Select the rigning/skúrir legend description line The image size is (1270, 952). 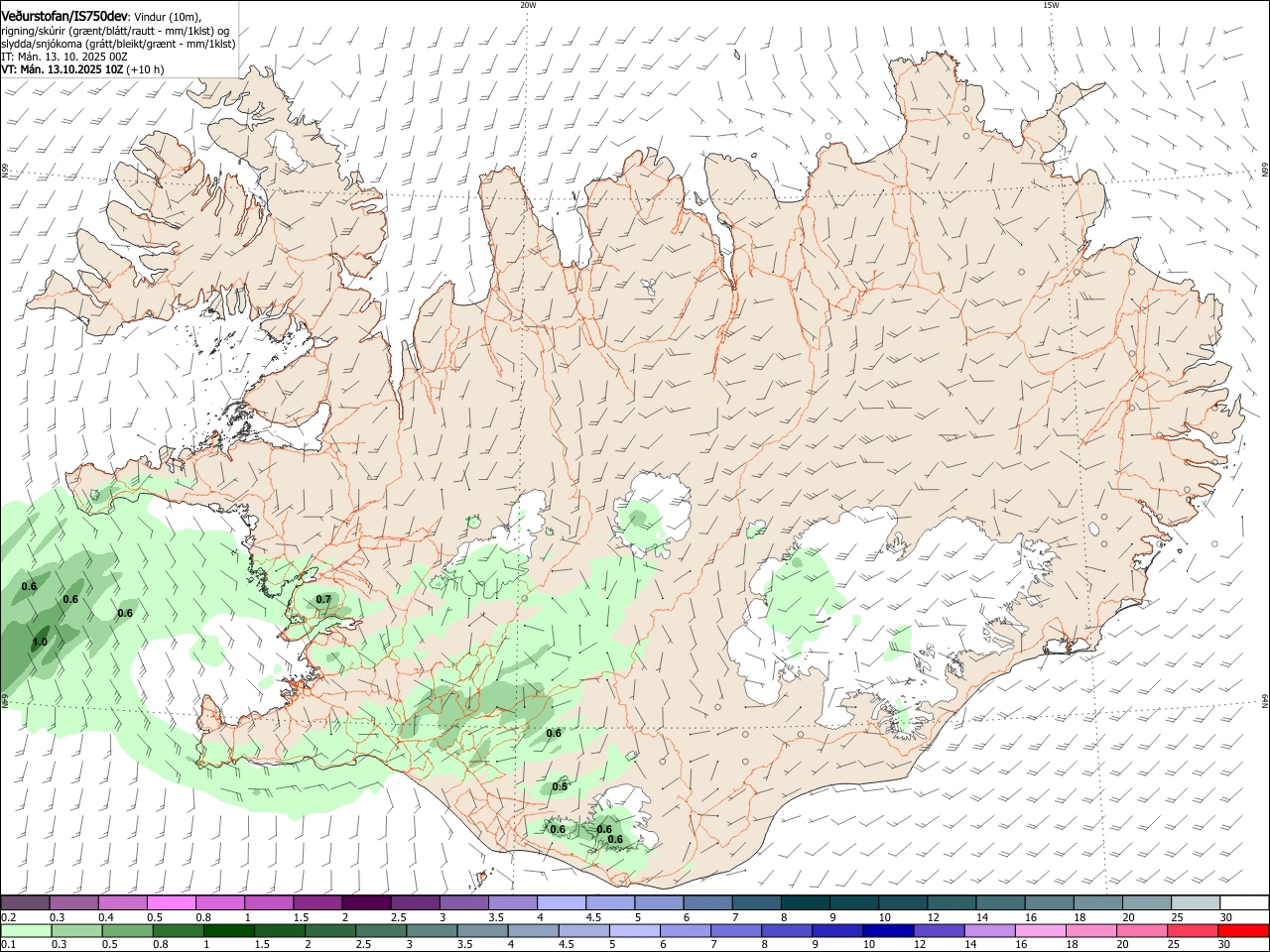pyautogui.click(x=115, y=31)
